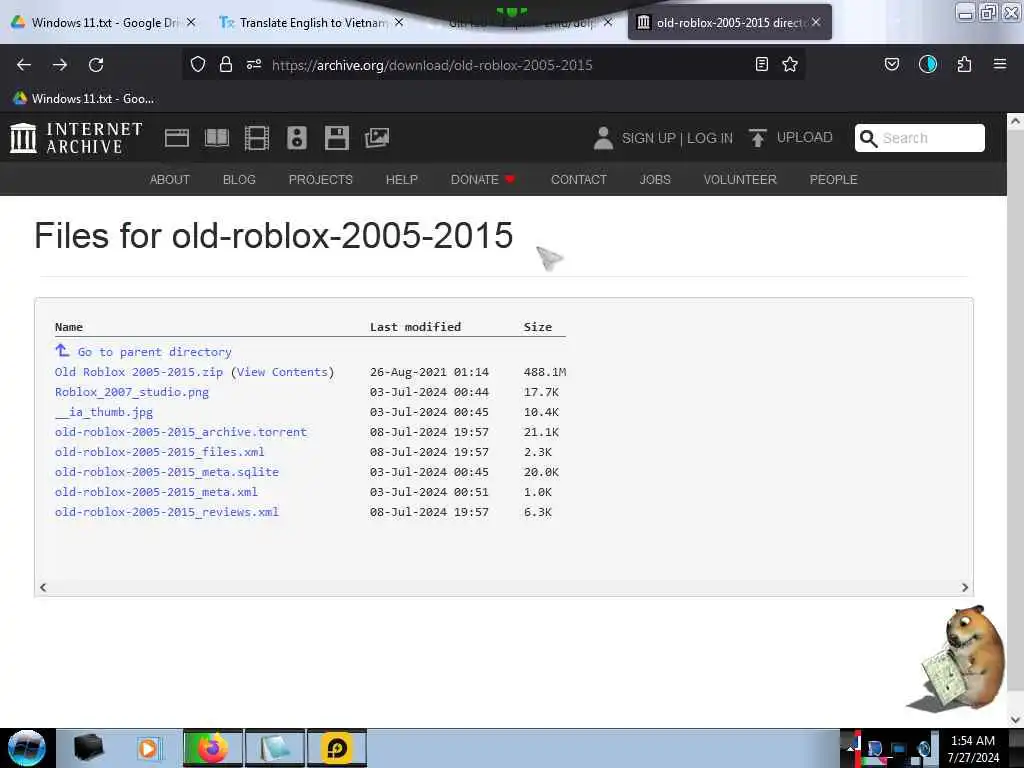The width and height of the screenshot is (1024, 768).
Task: Open the yellow taskbar app icon
Action: (336, 748)
